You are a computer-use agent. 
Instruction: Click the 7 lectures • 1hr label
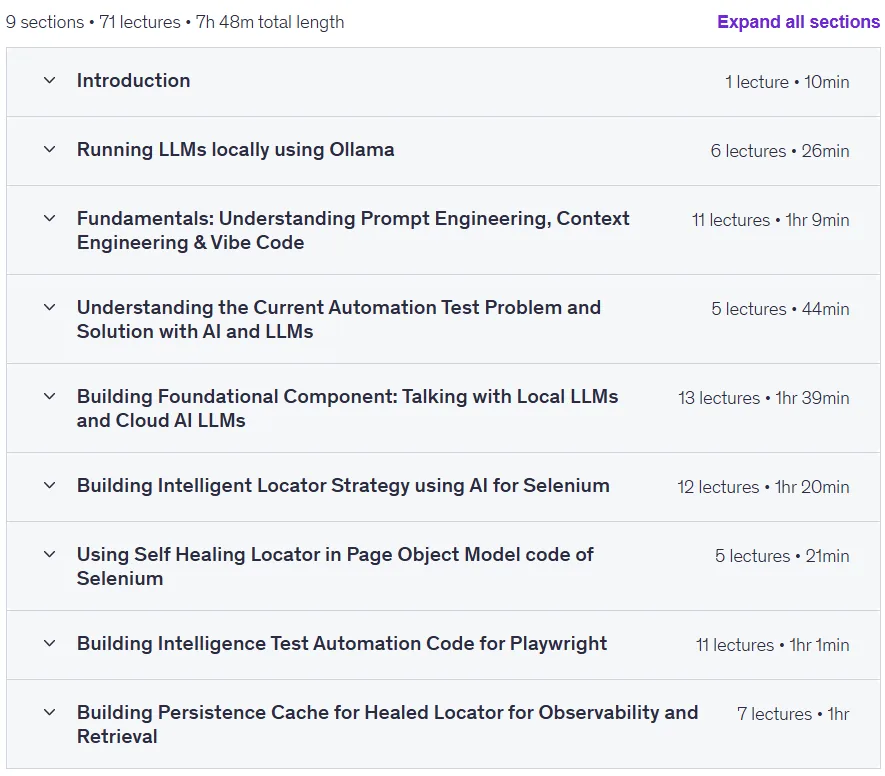pos(792,714)
